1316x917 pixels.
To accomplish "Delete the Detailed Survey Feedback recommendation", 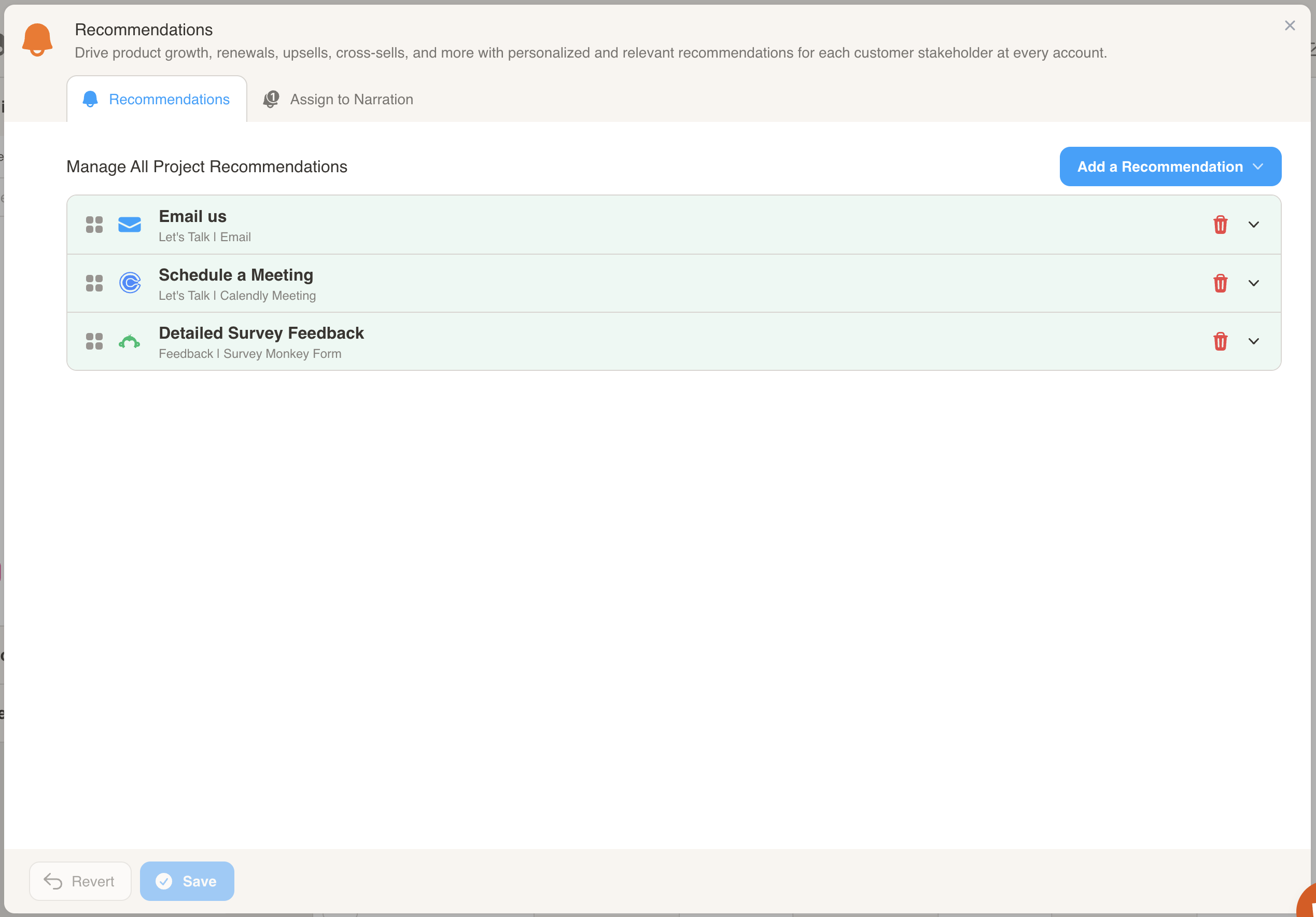I will 1220,342.
